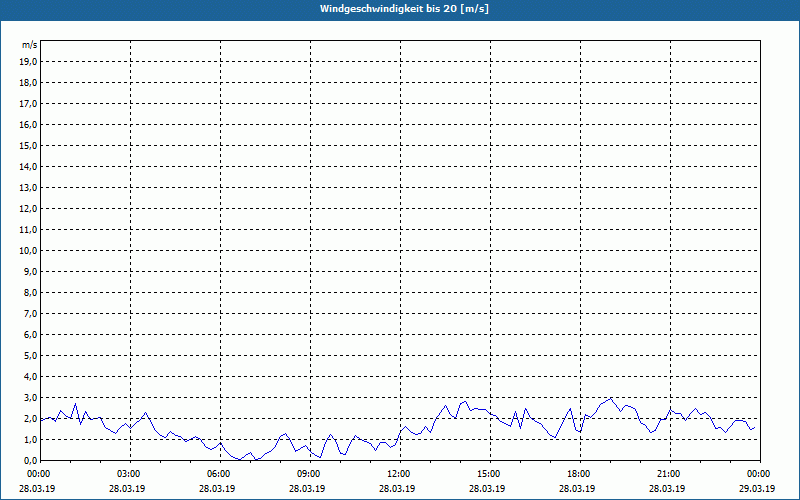Click the 'm/s' unit label
The width and height of the screenshot is (800, 500).
[x=30, y=45]
